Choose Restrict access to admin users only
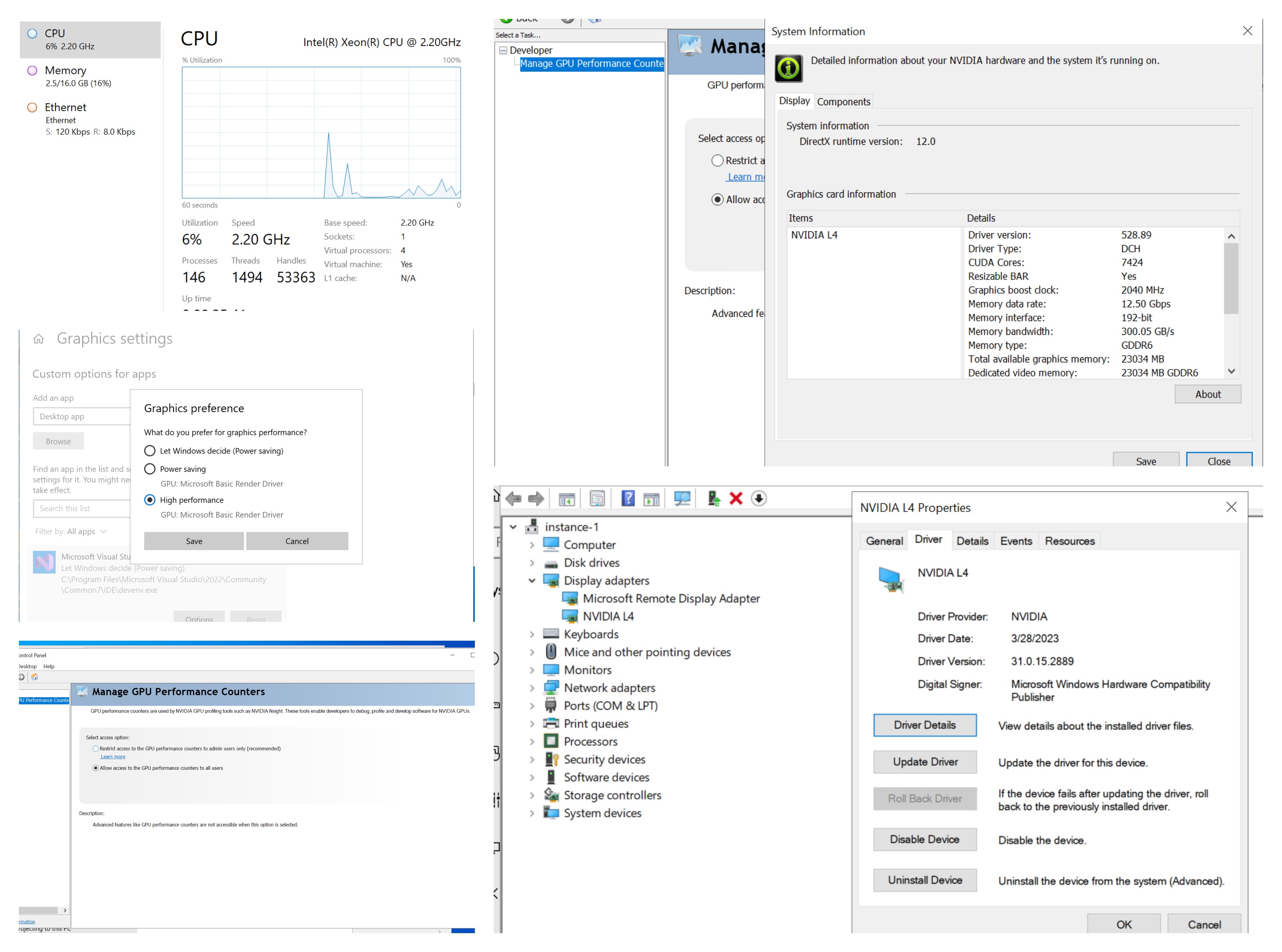This screenshot has width=1282, height=952. (96, 749)
